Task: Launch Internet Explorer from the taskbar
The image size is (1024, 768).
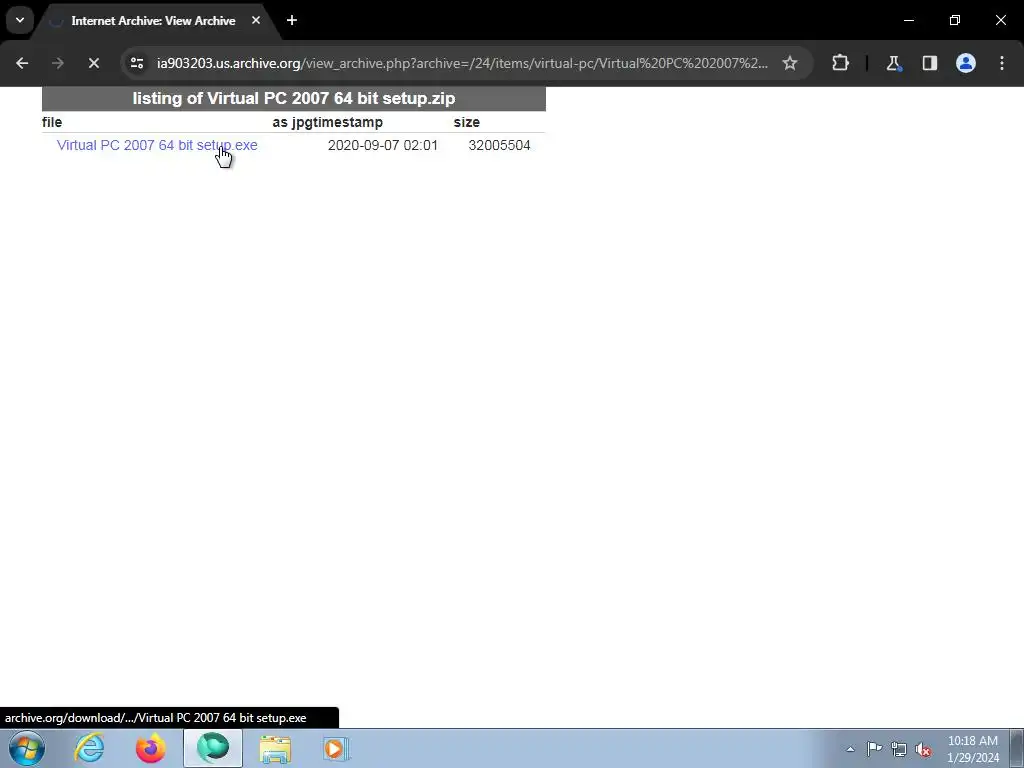Action: (x=89, y=748)
